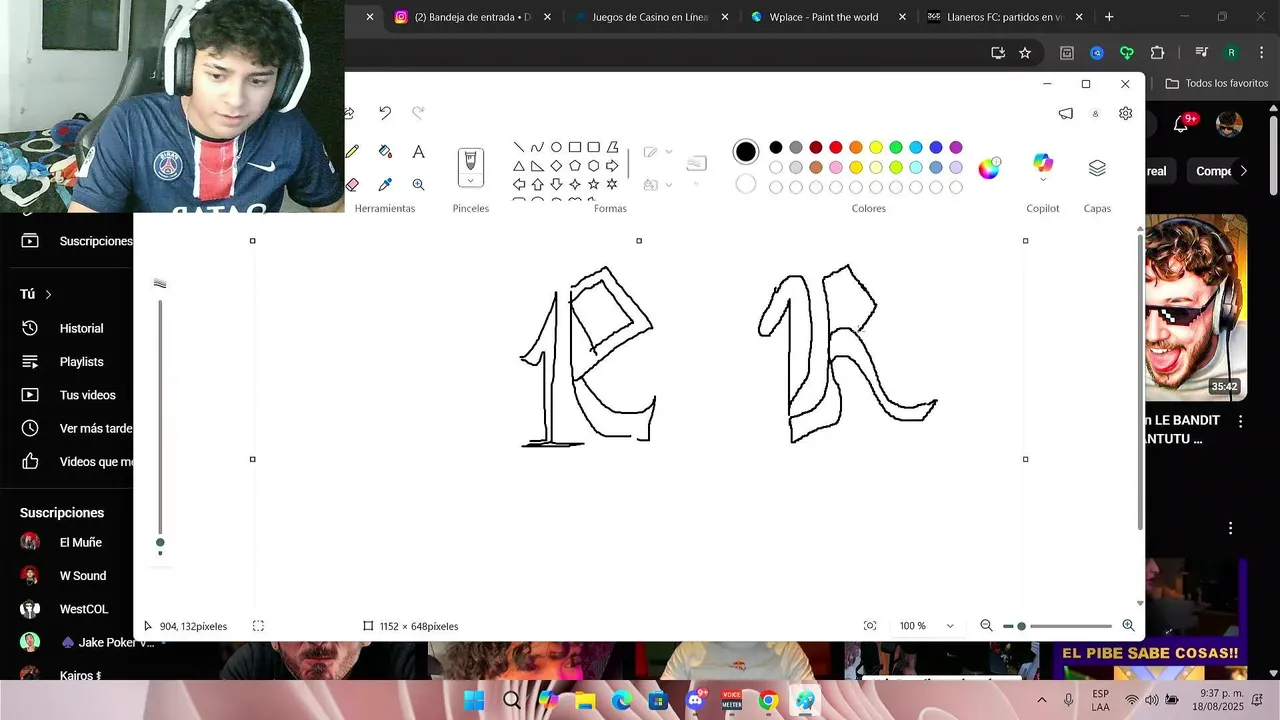Choose the diamond shape
1280x720 pixels.
556,166
